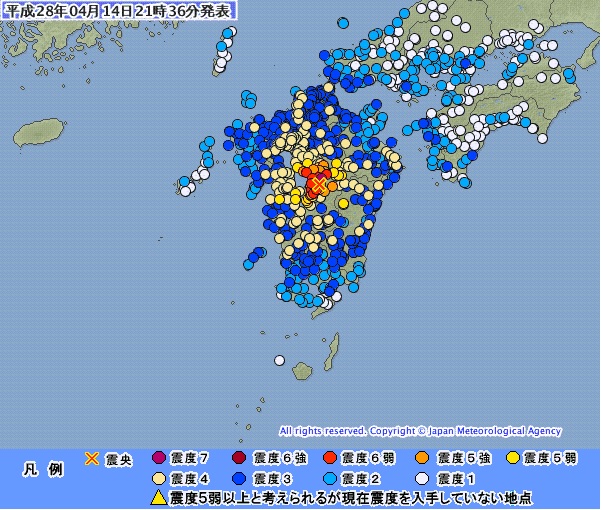Click the 震央 orange X legend icon
Viewport: 602px width, 510px height.
[92, 458]
